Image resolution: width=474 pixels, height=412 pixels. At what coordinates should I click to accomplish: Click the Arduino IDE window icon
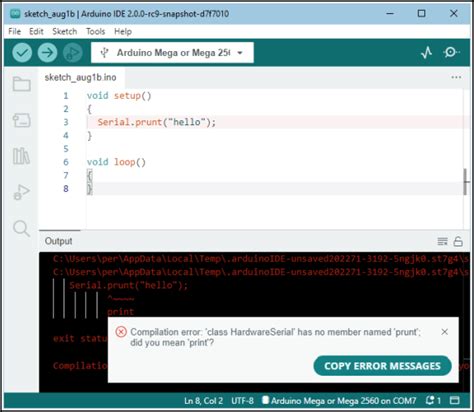tap(15, 14)
